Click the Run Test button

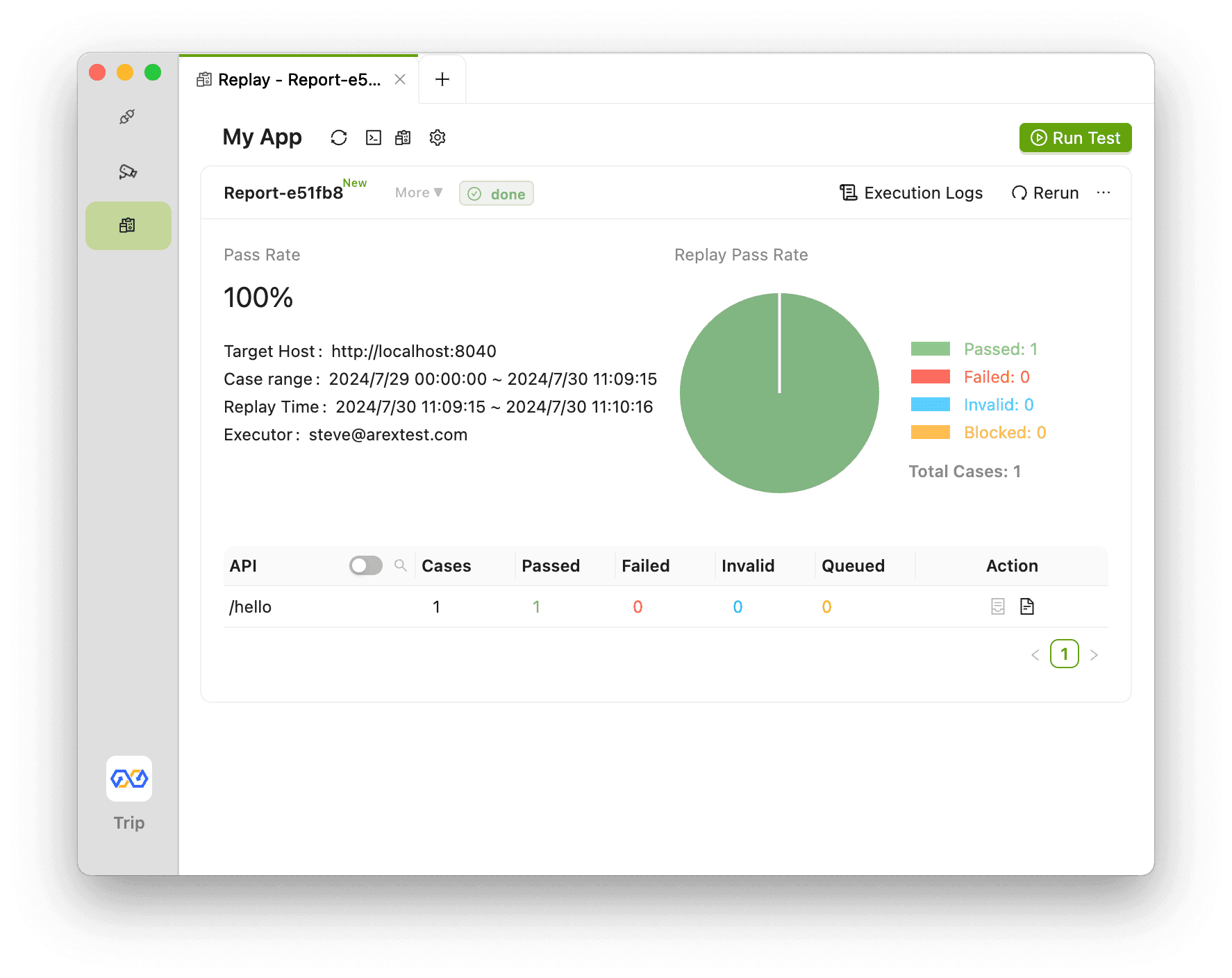(x=1075, y=138)
